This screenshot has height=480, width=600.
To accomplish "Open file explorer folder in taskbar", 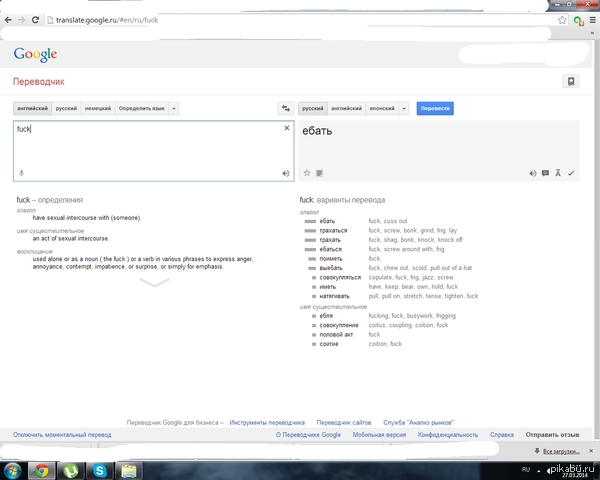I will pyautogui.click(x=129, y=470).
